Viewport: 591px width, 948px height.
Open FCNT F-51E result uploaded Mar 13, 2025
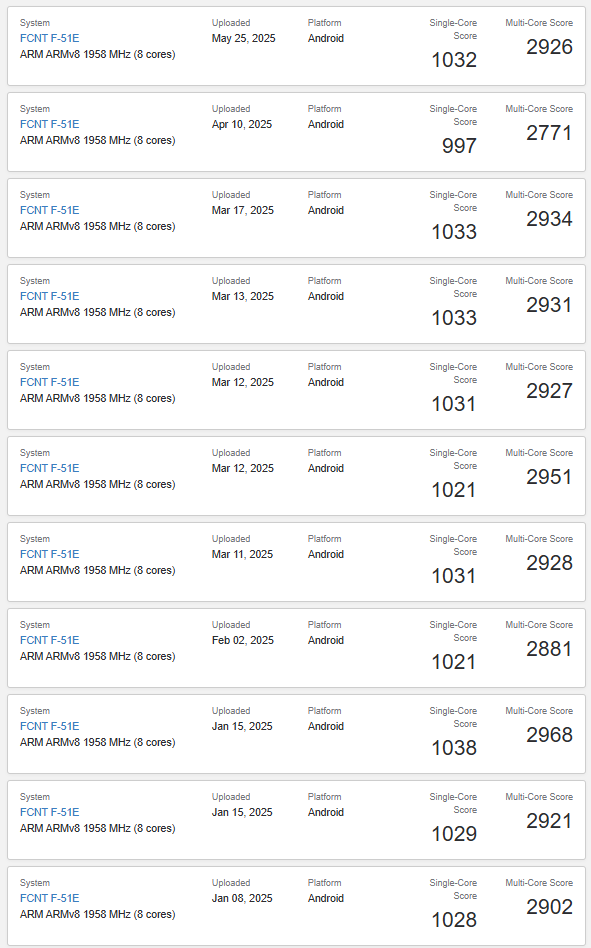tap(50, 296)
